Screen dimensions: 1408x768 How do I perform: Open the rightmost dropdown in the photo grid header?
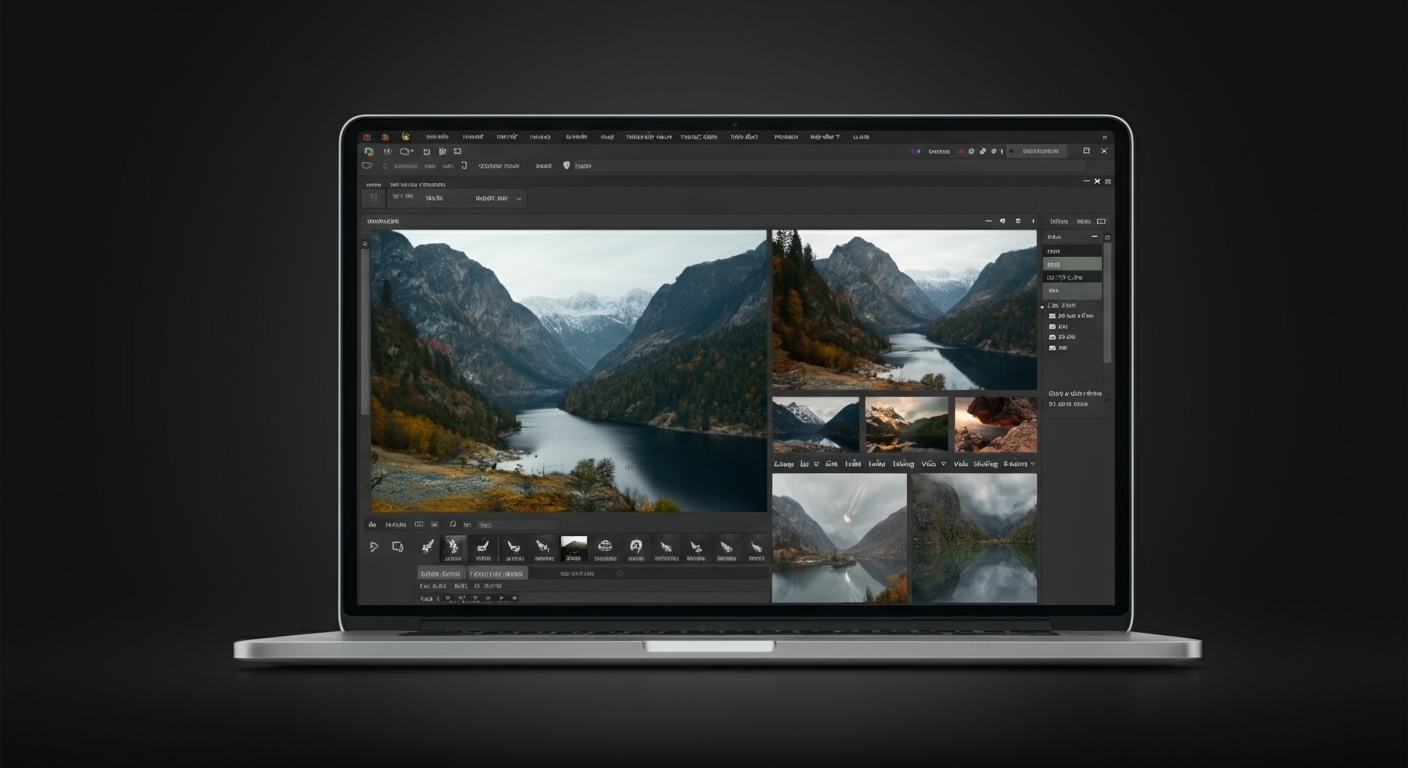pos(1032,463)
